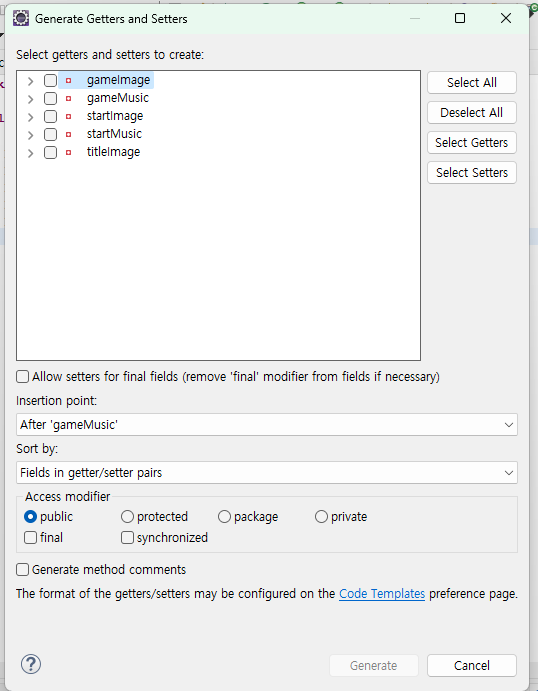The height and width of the screenshot is (691, 538).
Task: Click the Eclipse icon in title bar
Action: (x=21, y=19)
